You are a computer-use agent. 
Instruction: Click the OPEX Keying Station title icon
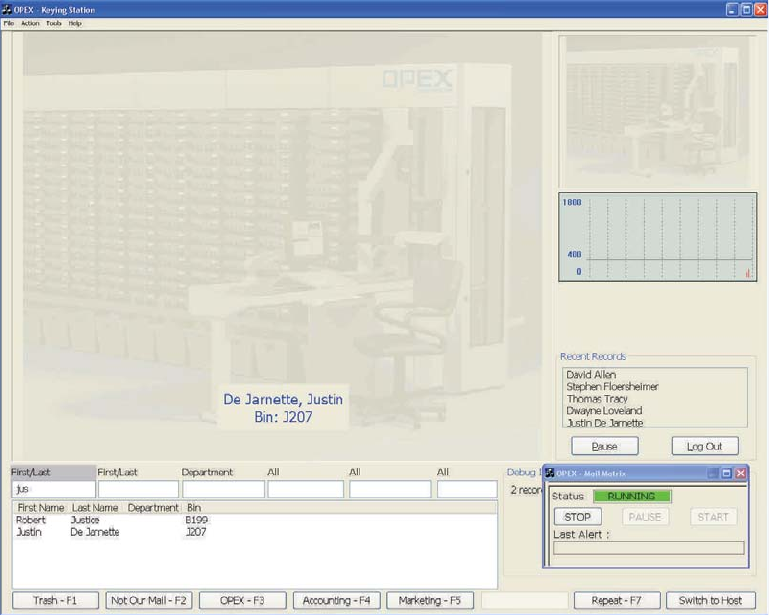(7, 10)
